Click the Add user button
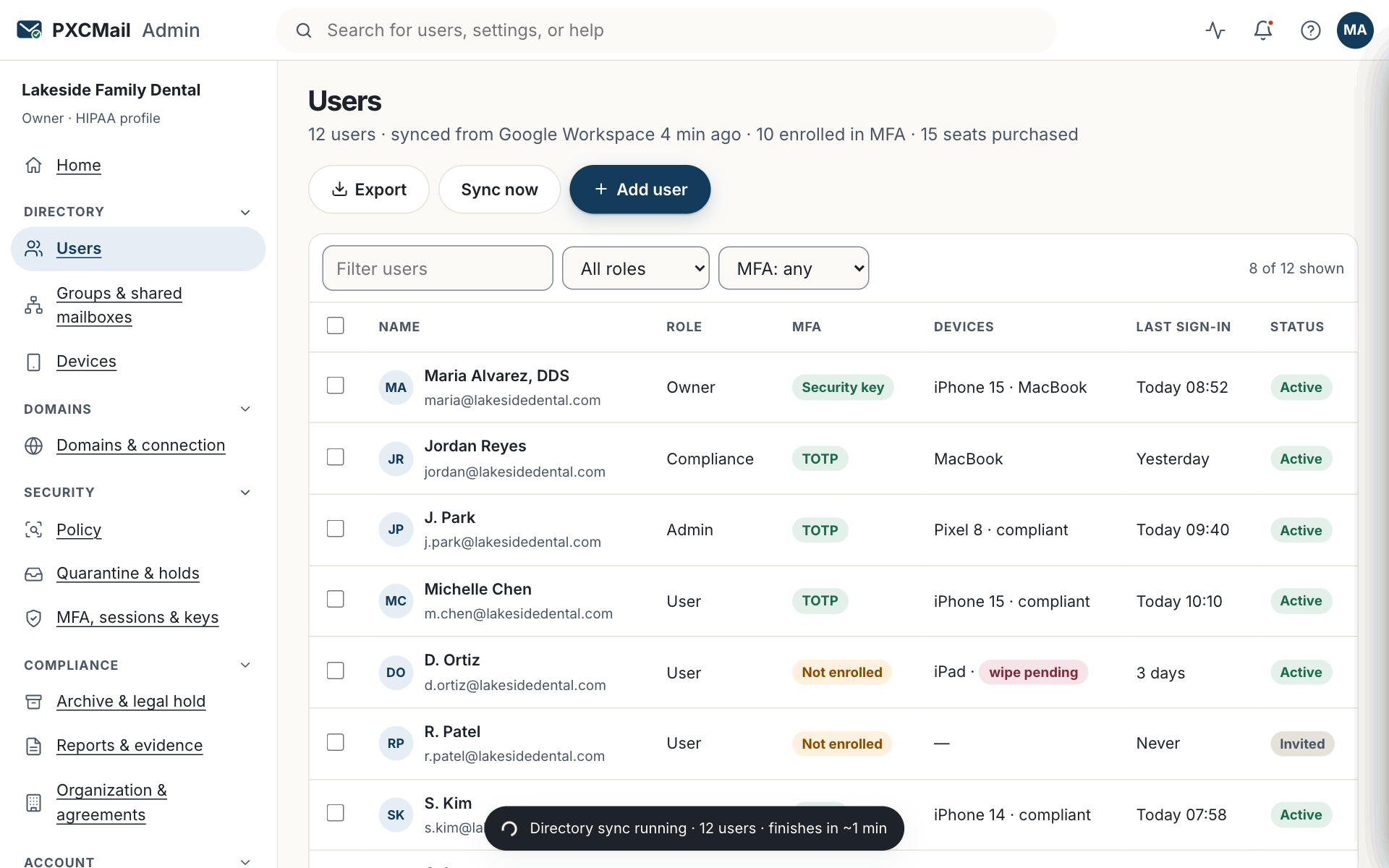This screenshot has height=868, width=1389. click(x=640, y=190)
